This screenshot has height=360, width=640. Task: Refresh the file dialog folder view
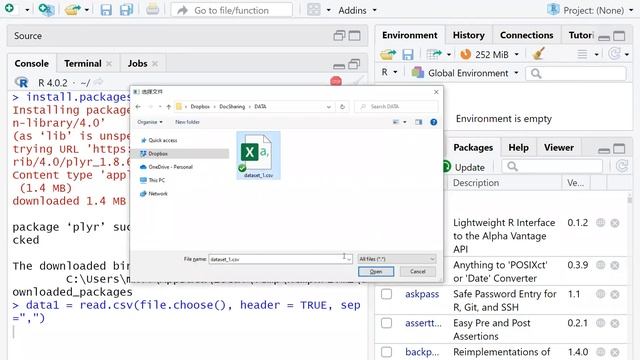click(342, 107)
